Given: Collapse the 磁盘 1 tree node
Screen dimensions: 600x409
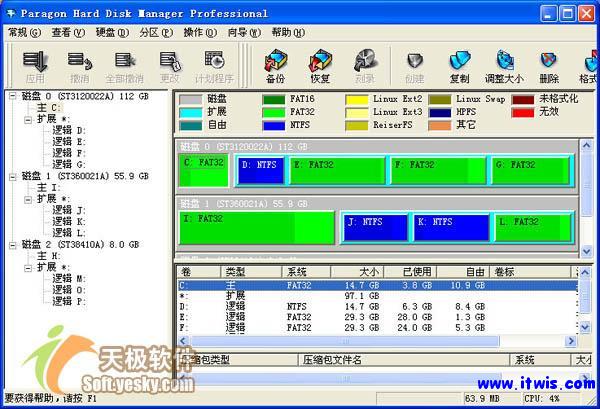Looking at the screenshot, I should [x=13, y=176].
